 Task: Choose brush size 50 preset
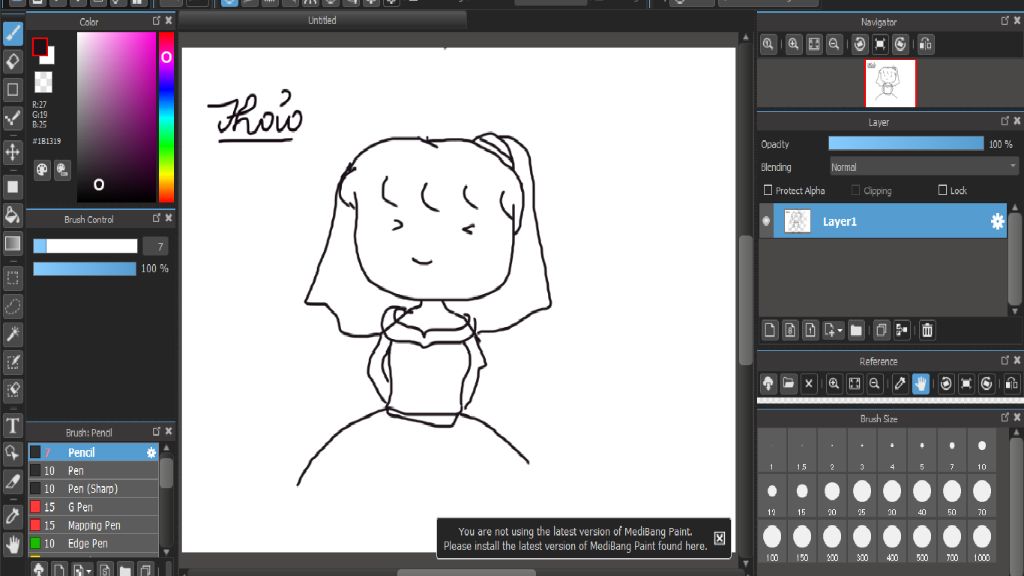(952, 496)
